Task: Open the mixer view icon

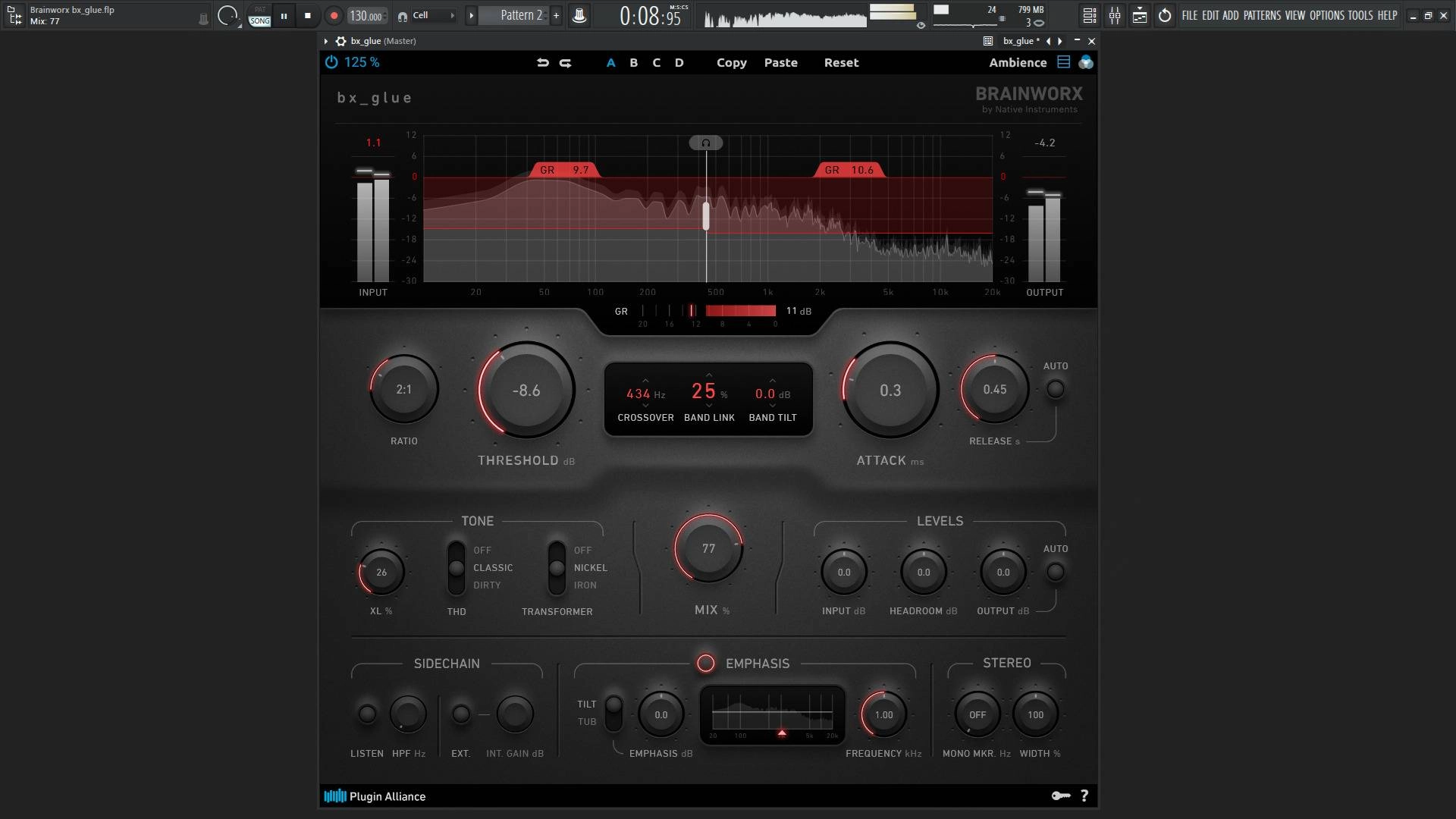Action: pos(1115,15)
